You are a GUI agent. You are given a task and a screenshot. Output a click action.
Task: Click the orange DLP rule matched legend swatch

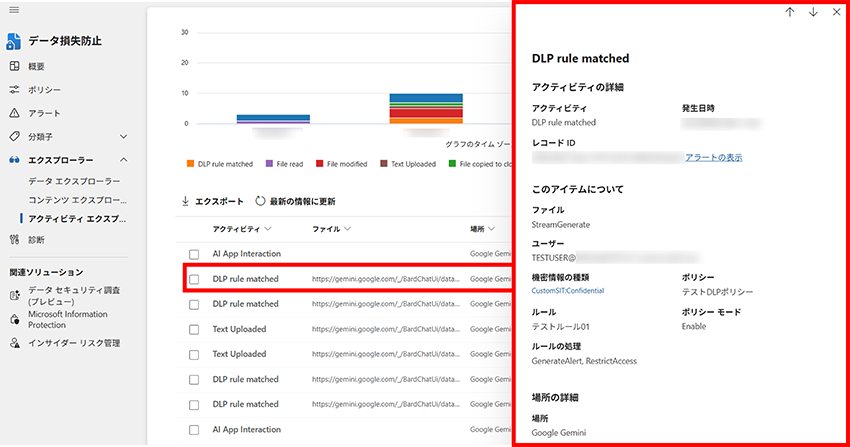(190, 163)
